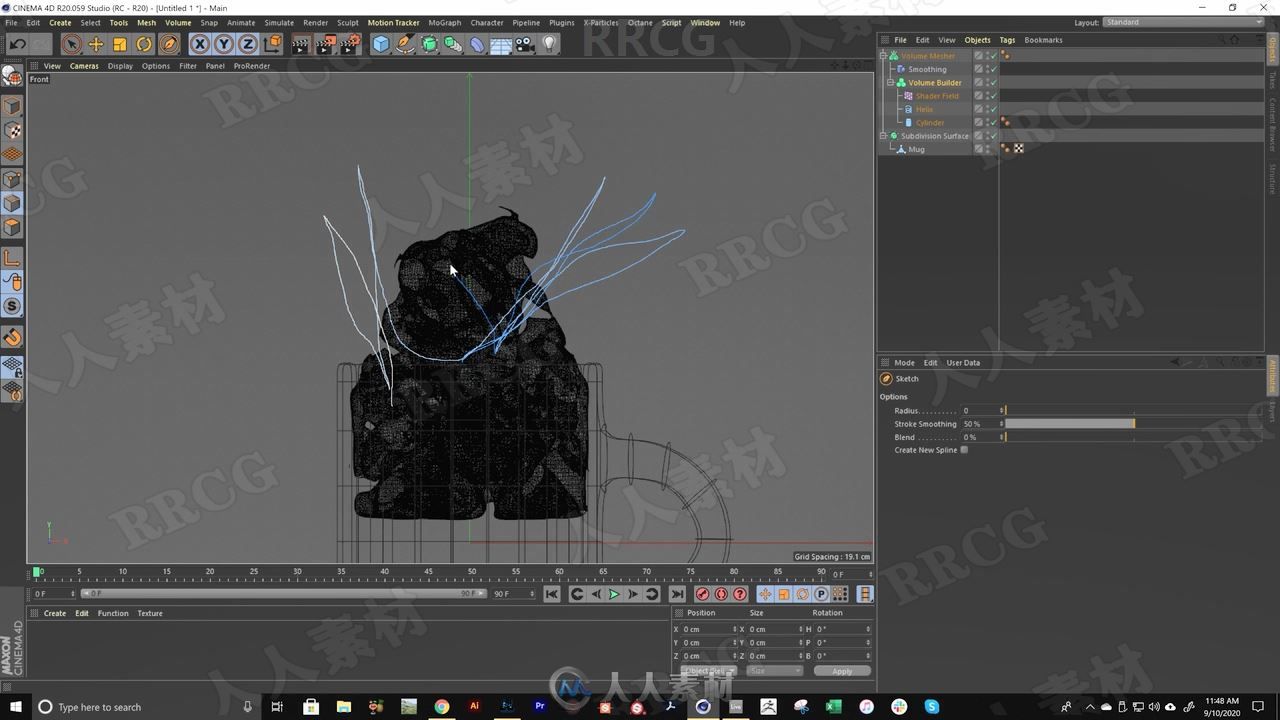Select the Smoothing object in tree
This screenshot has width=1280, height=720.
tap(927, 69)
